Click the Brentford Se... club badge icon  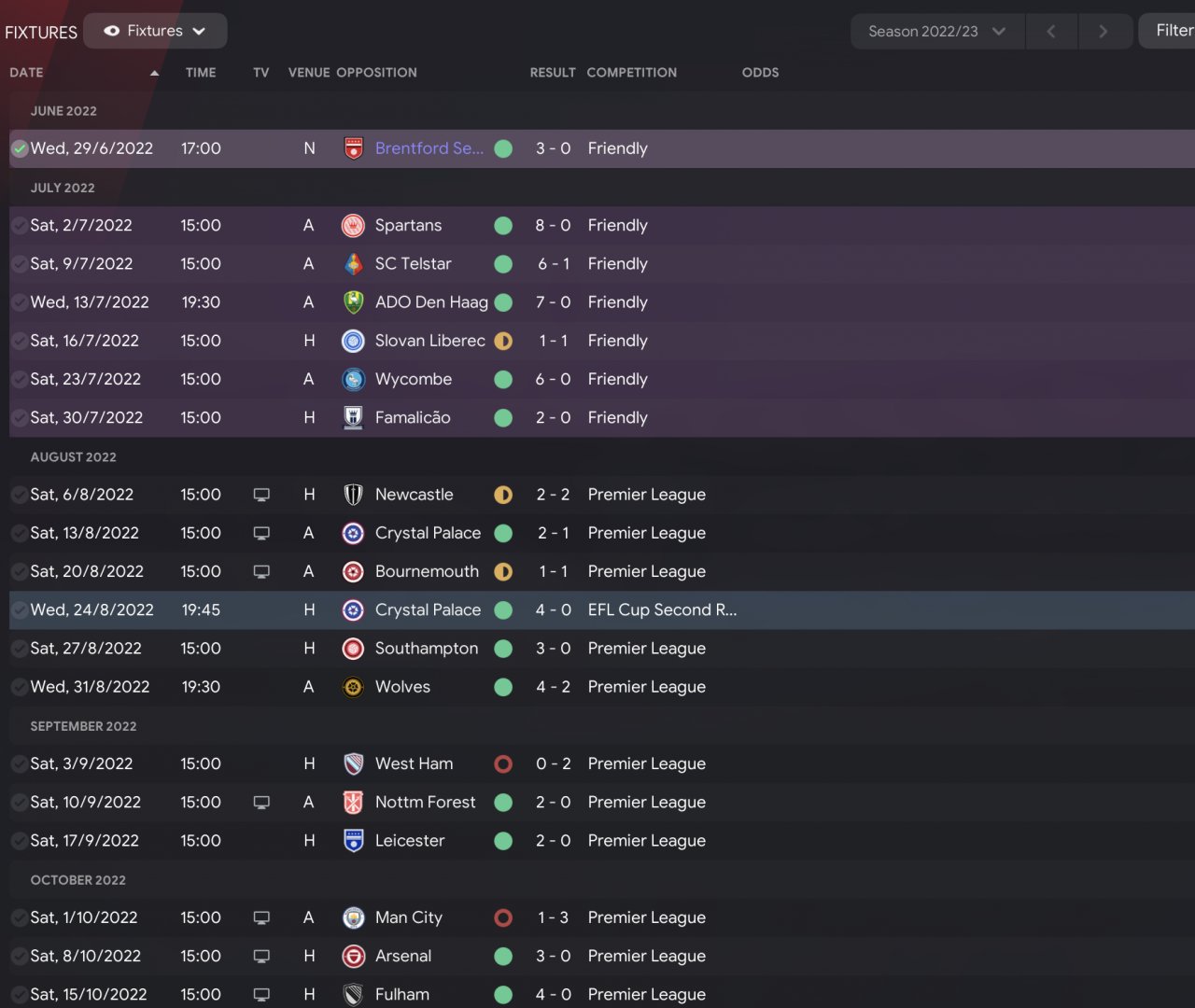(x=353, y=148)
